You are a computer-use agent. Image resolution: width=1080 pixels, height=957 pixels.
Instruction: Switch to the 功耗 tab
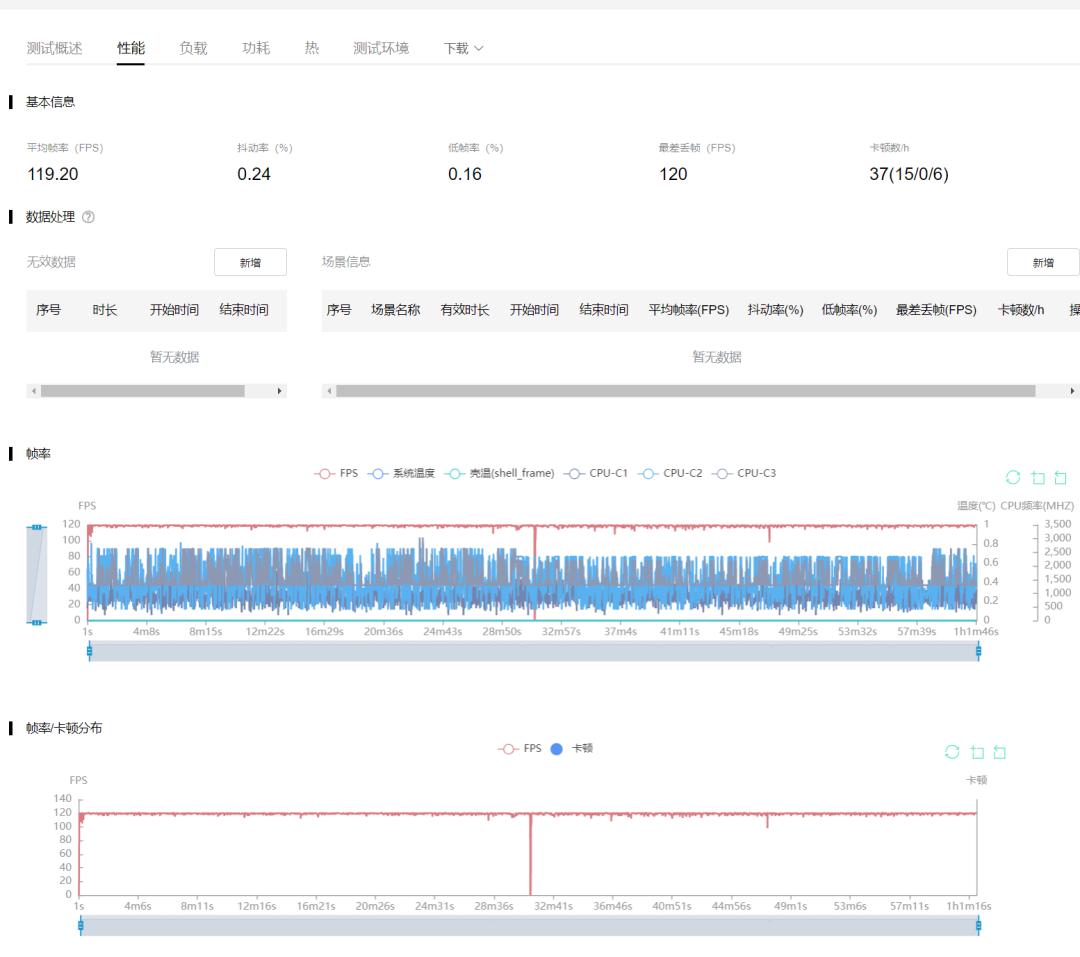256,48
